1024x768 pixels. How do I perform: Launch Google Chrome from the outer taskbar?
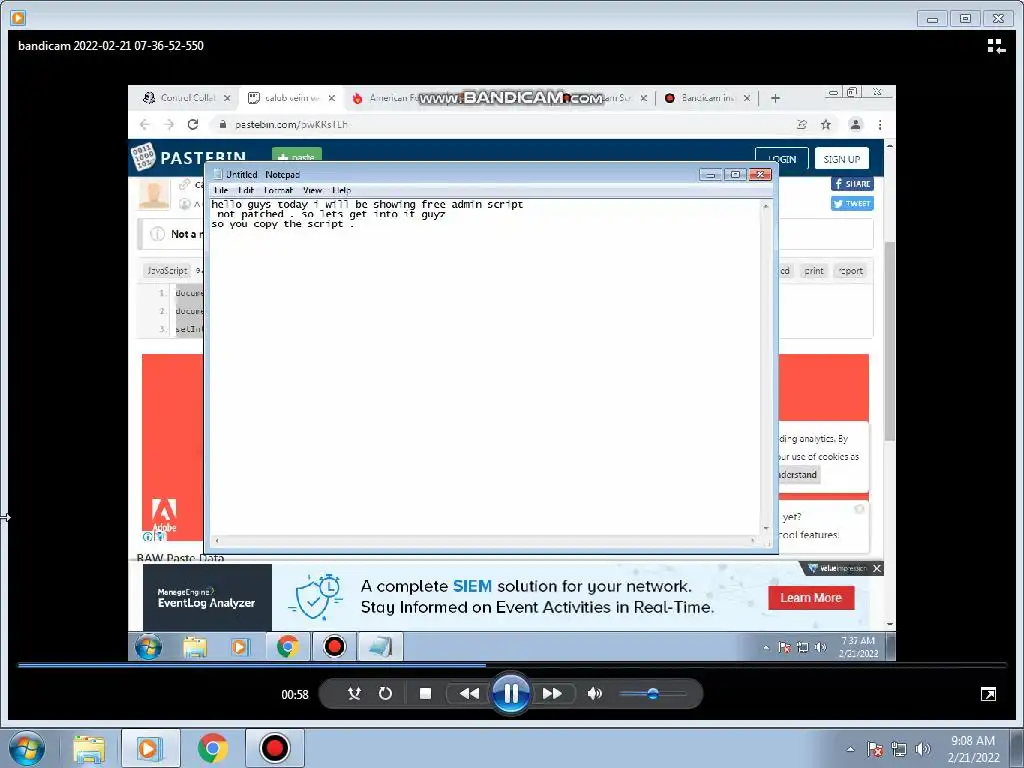[x=212, y=748]
